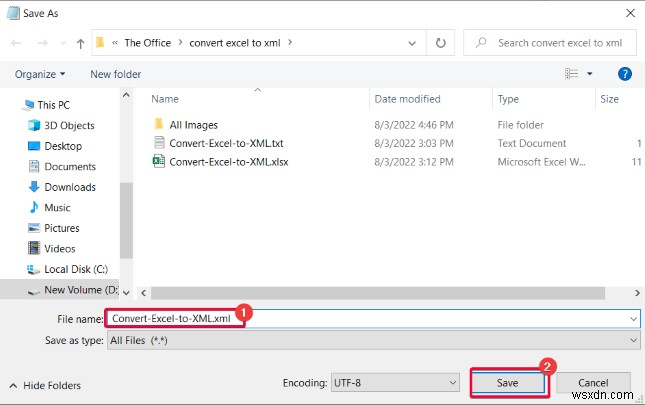Screen dimensions: 645x405
Task: Sort by Type column header
Action: 508,99
